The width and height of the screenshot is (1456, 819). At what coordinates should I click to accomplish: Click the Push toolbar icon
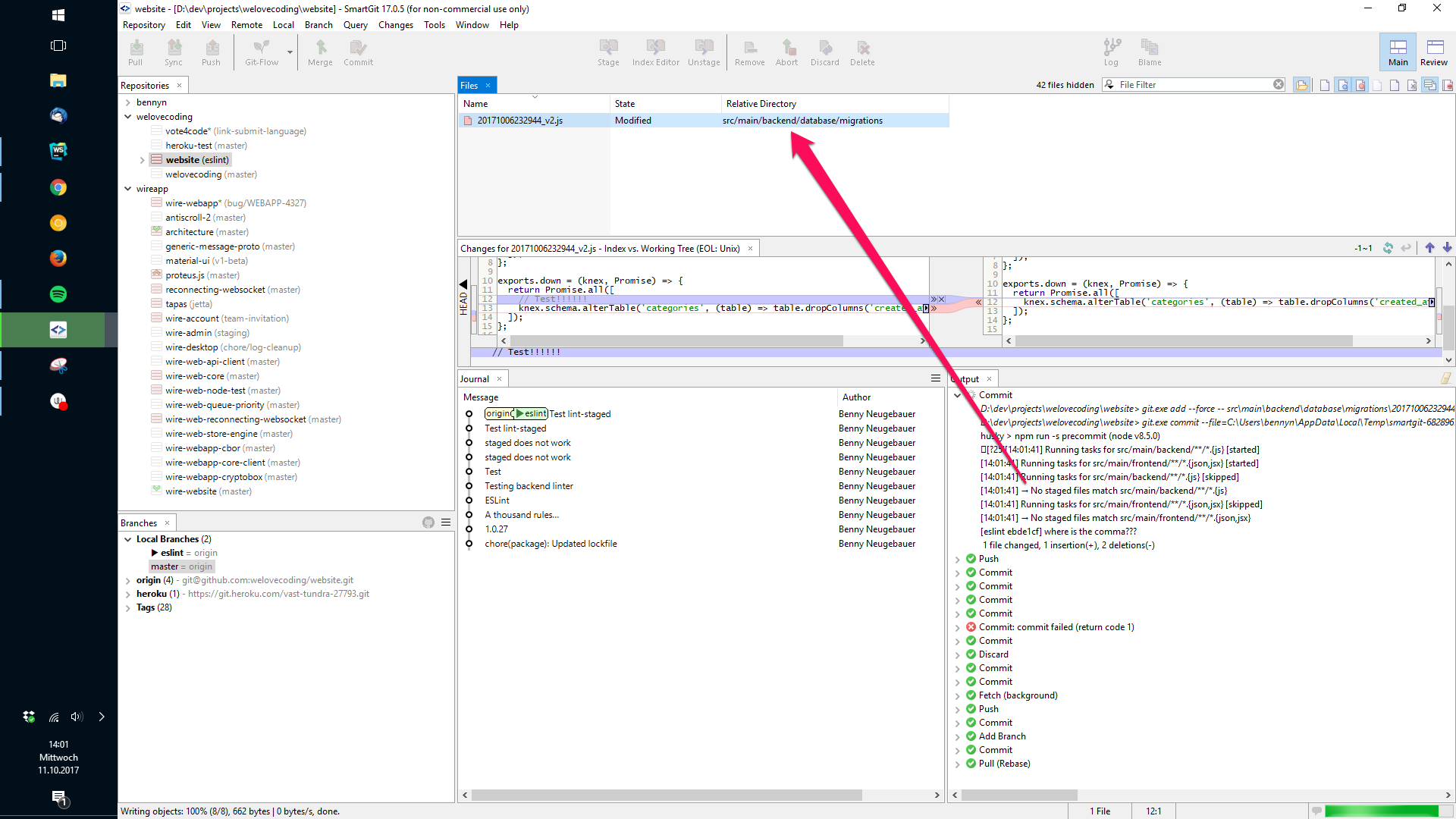pos(212,52)
